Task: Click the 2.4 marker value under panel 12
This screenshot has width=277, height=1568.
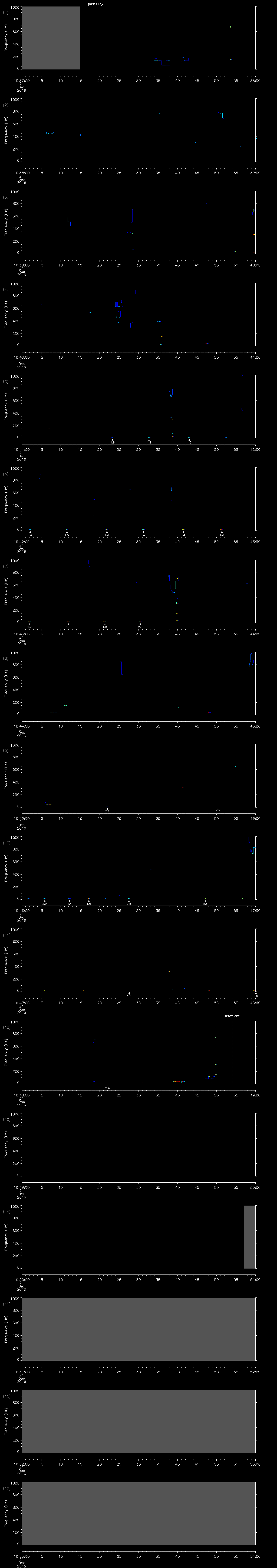Action: pos(107,1088)
